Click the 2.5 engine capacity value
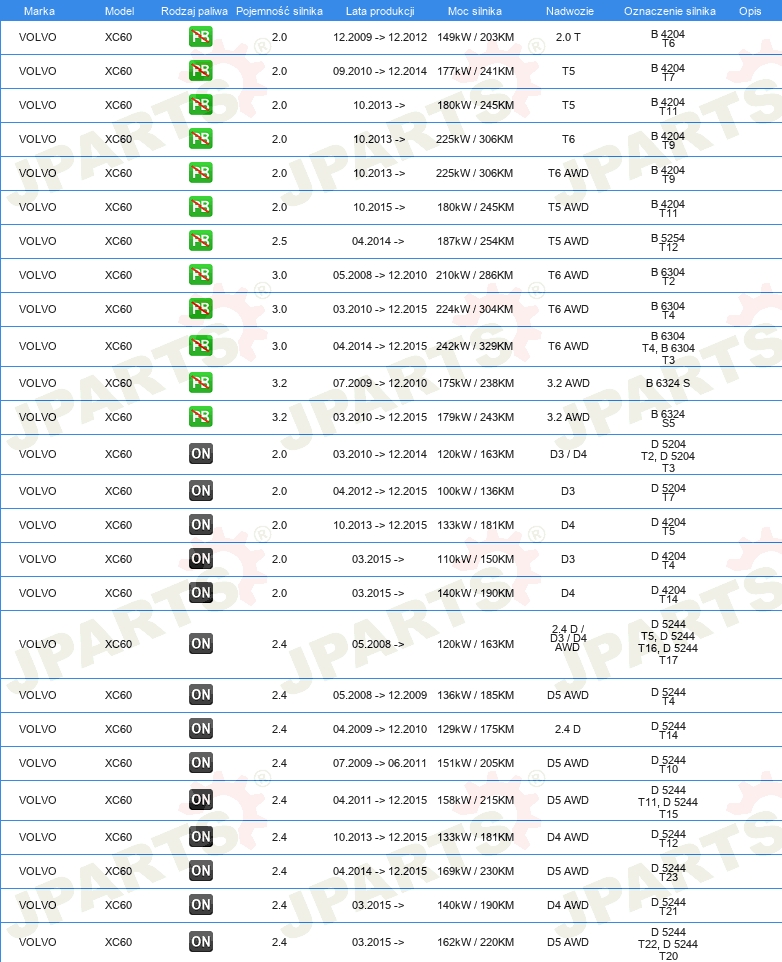Screen dimensions: 782x962 click(279, 241)
